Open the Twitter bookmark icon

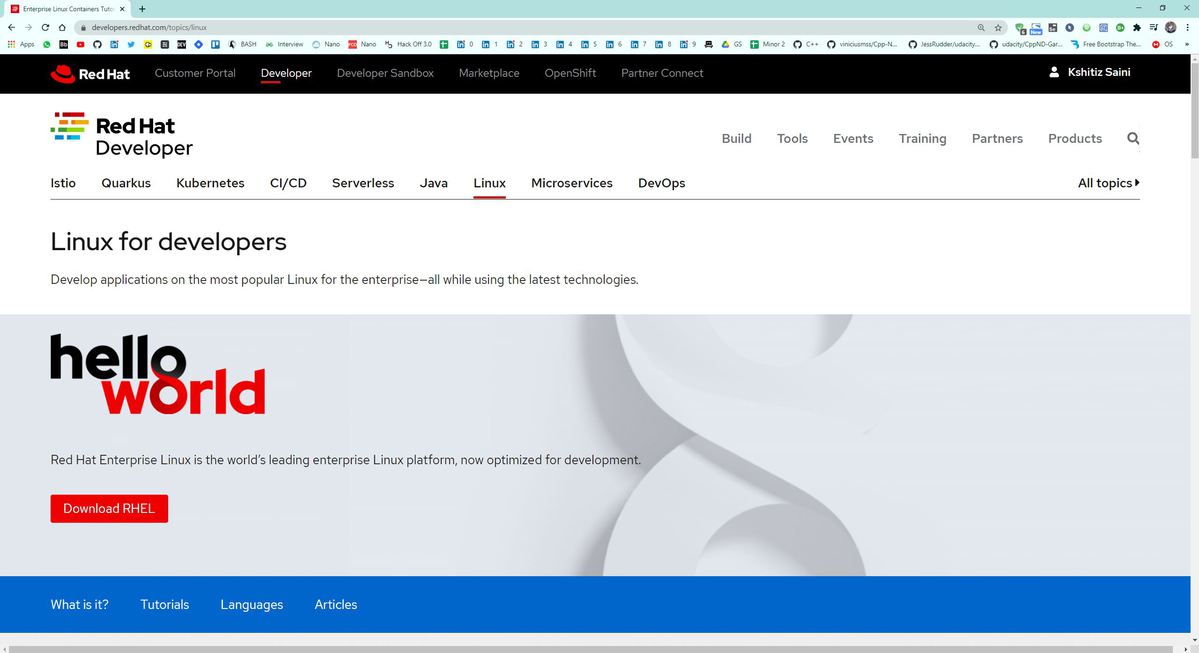tap(131, 44)
